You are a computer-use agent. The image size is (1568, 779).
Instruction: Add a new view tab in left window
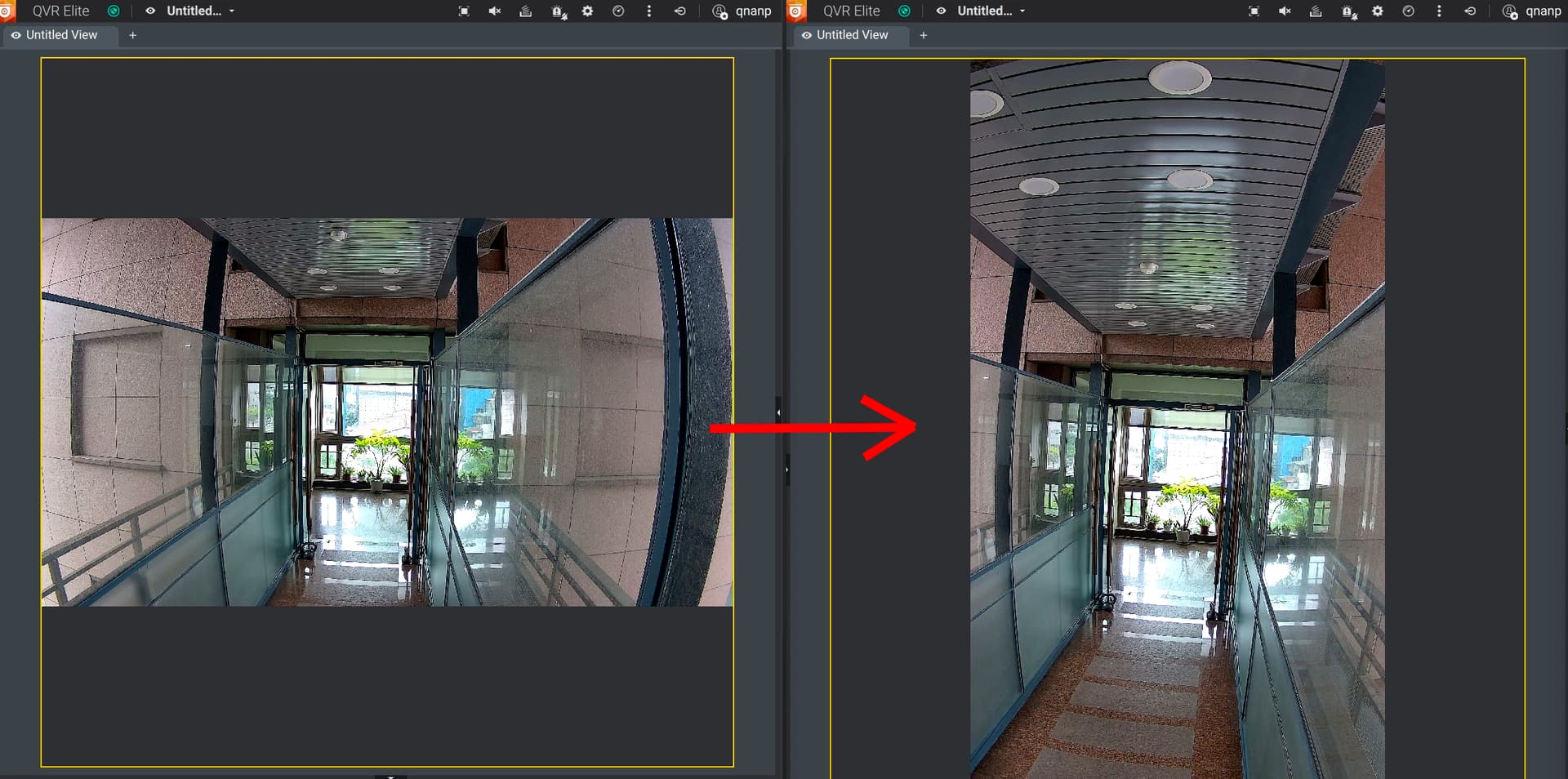click(132, 35)
